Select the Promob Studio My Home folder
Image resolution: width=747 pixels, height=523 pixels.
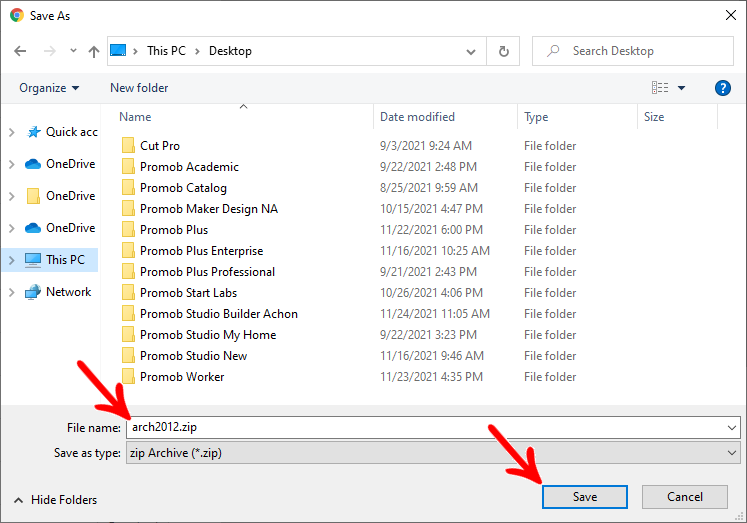[208, 334]
